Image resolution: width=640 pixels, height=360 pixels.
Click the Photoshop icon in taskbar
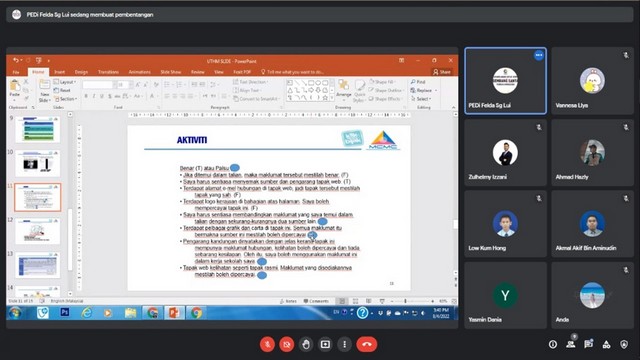pos(64,313)
